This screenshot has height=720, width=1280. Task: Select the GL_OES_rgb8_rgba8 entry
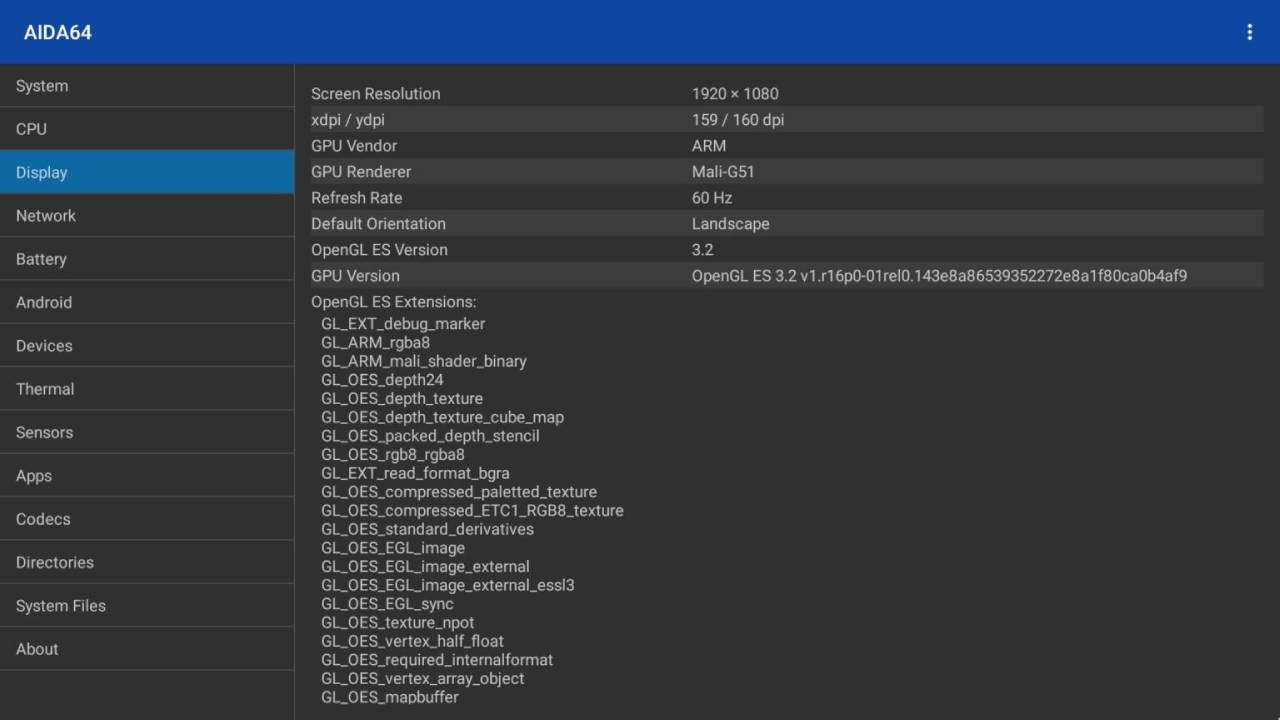tap(393, 454)
